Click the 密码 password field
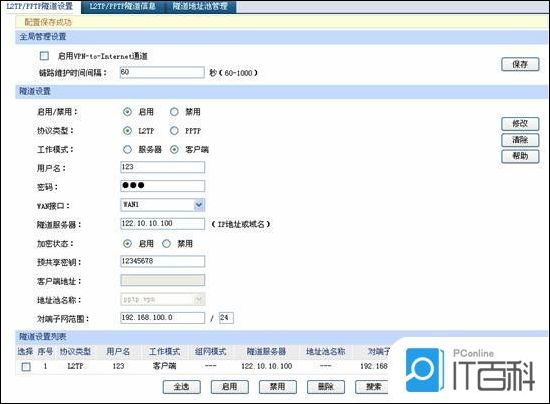The image size is (550, 404). tap(162, 186)
